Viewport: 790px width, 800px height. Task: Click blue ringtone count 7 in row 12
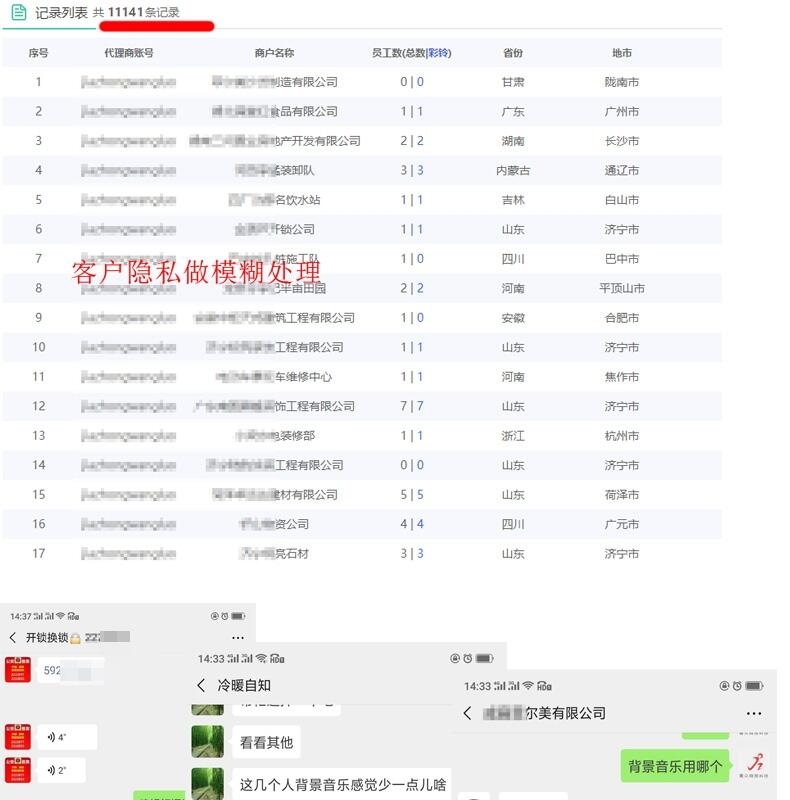click(x=420, y=406)
